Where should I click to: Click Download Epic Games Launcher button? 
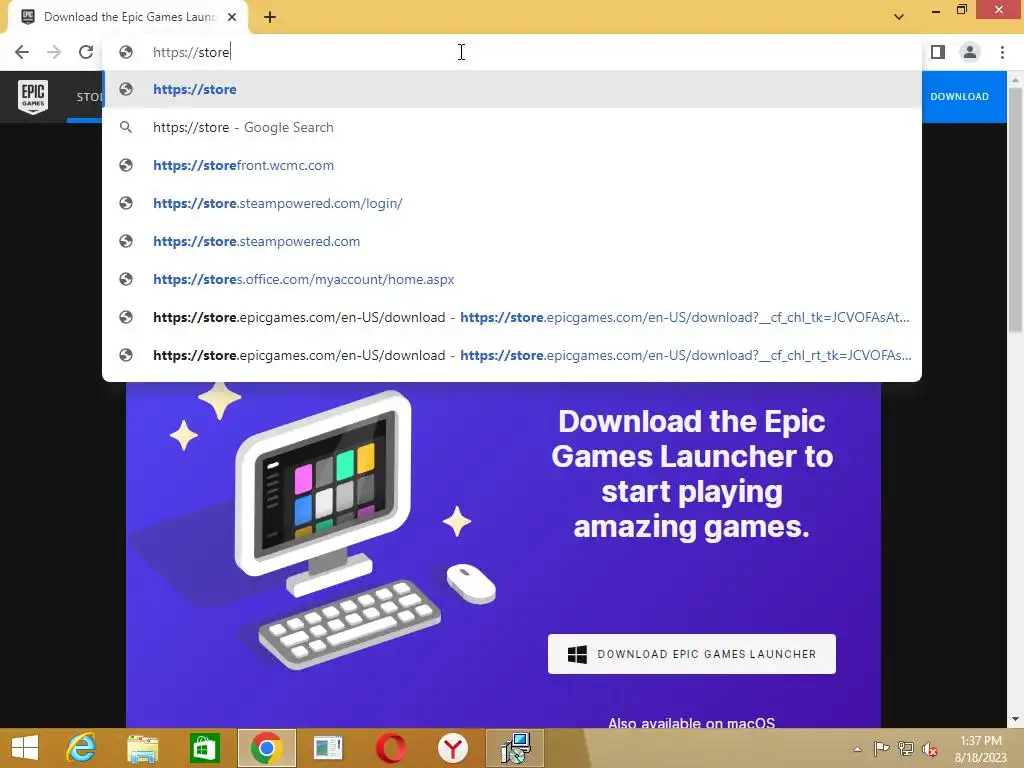[x=692, y=654]
